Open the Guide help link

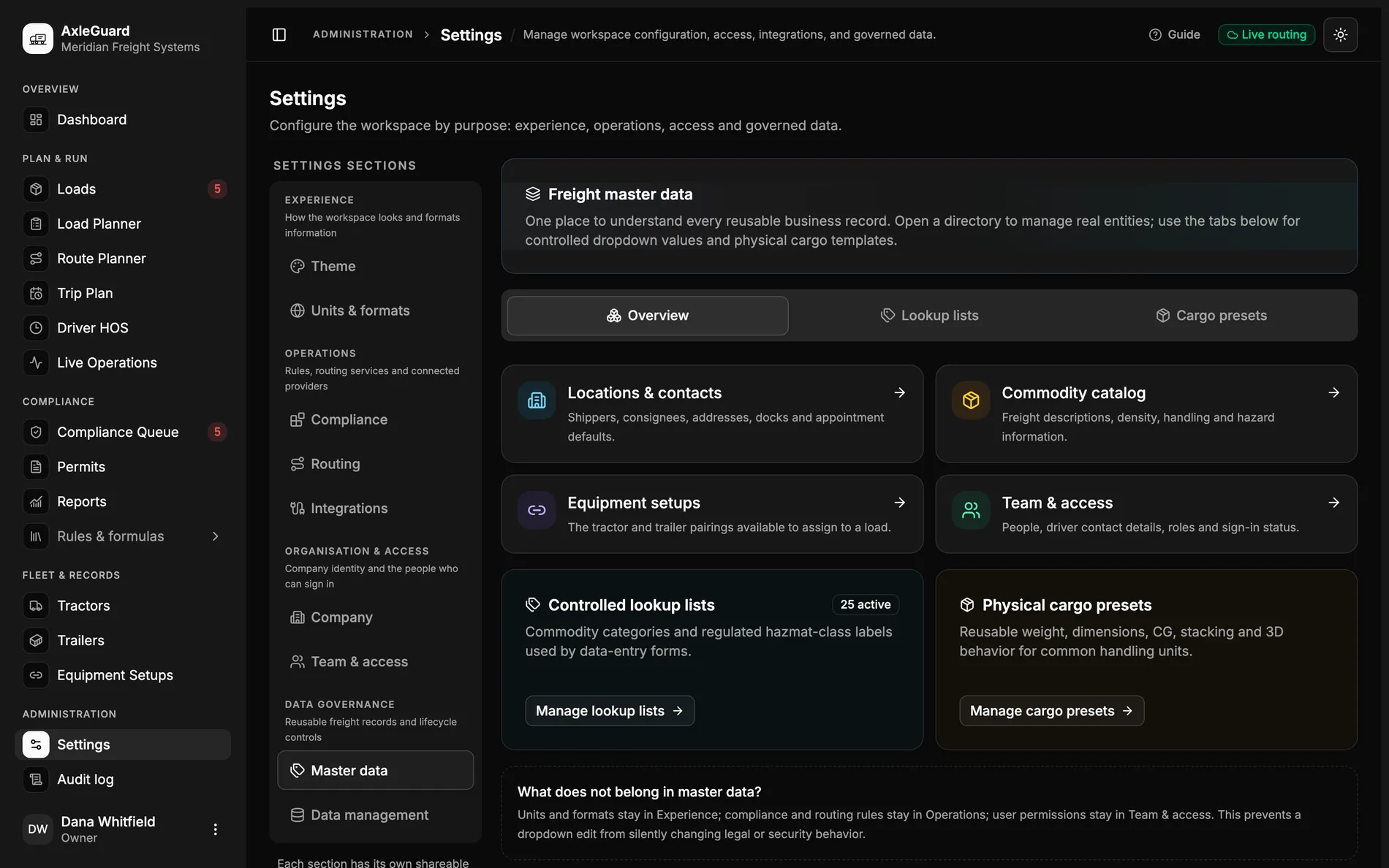pyautogui.click(x=1174, y=34)
